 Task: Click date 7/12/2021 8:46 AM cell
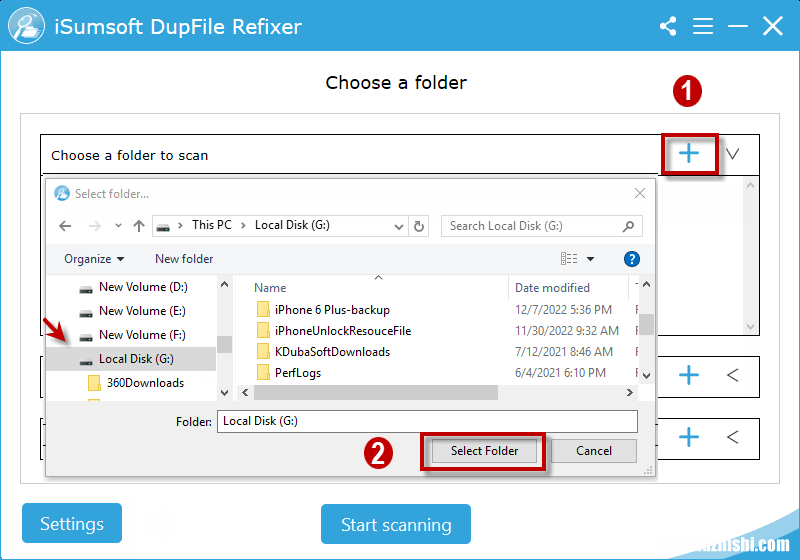click(x=564, y=351)
